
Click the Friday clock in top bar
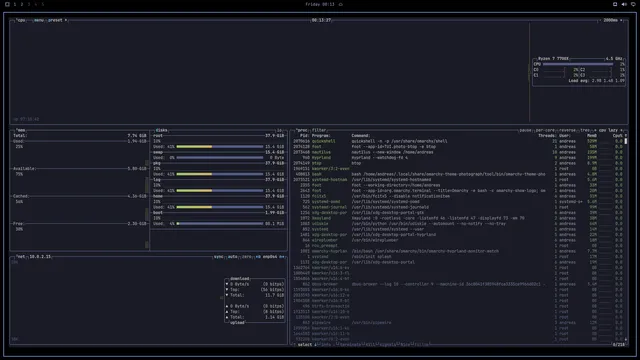pyautogui.click(x=320, y=4)
